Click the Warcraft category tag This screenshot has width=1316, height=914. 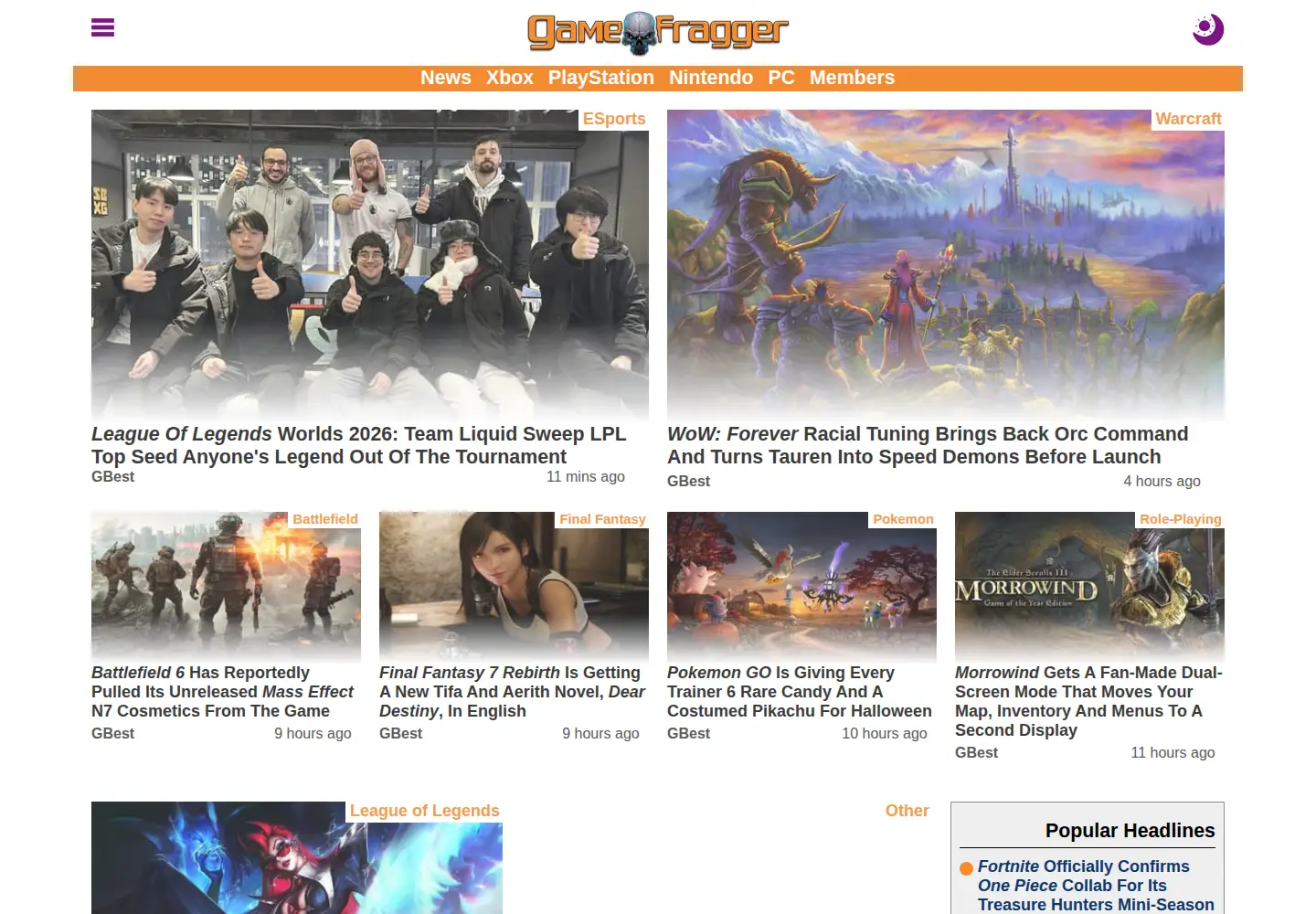[1188, 119]
